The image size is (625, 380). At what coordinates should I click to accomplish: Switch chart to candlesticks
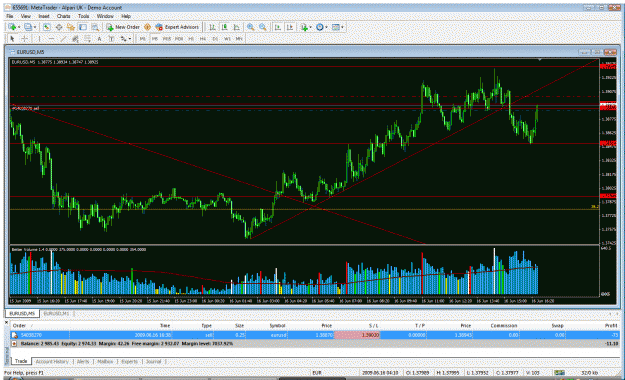(x=224, y=27)
